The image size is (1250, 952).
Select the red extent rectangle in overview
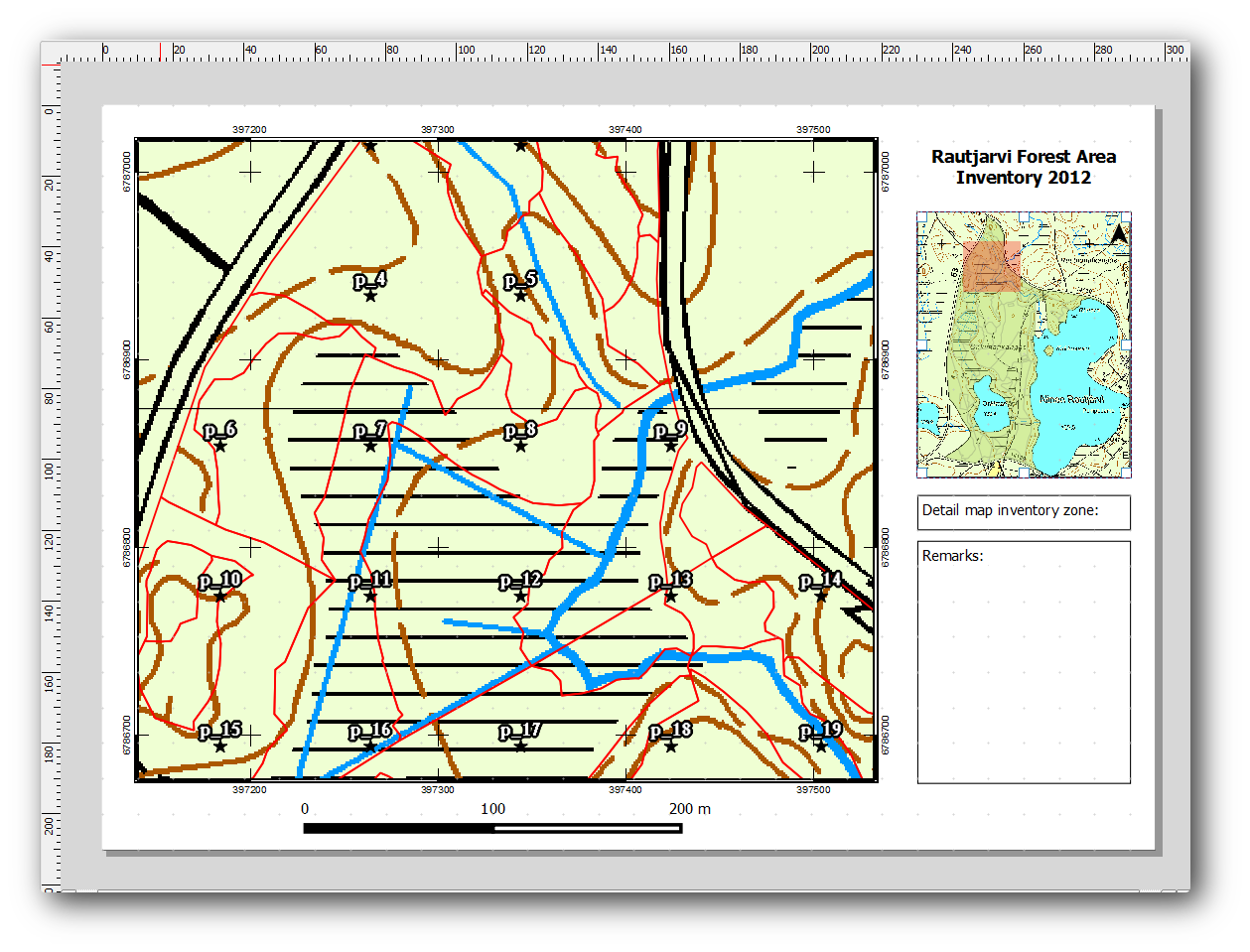pyautogui.click(x=991, y=266)
